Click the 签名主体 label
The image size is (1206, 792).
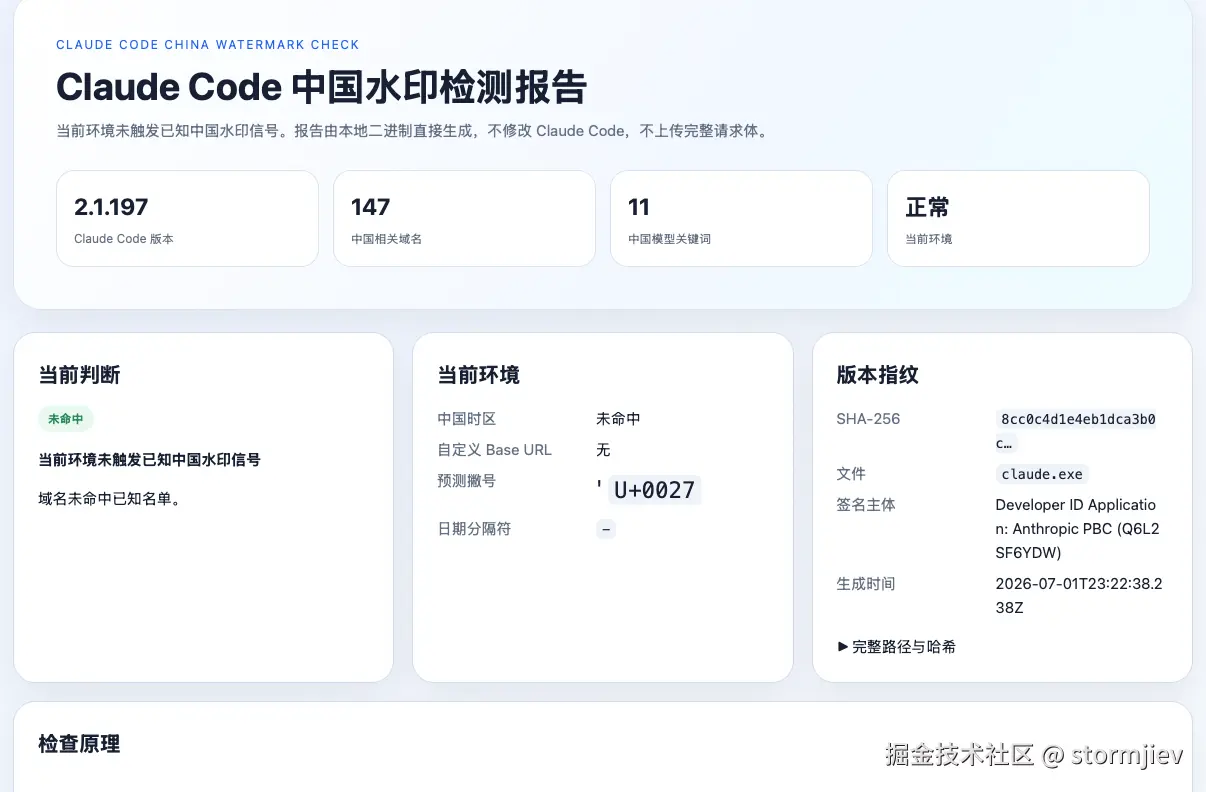click(x=866, y=505)
